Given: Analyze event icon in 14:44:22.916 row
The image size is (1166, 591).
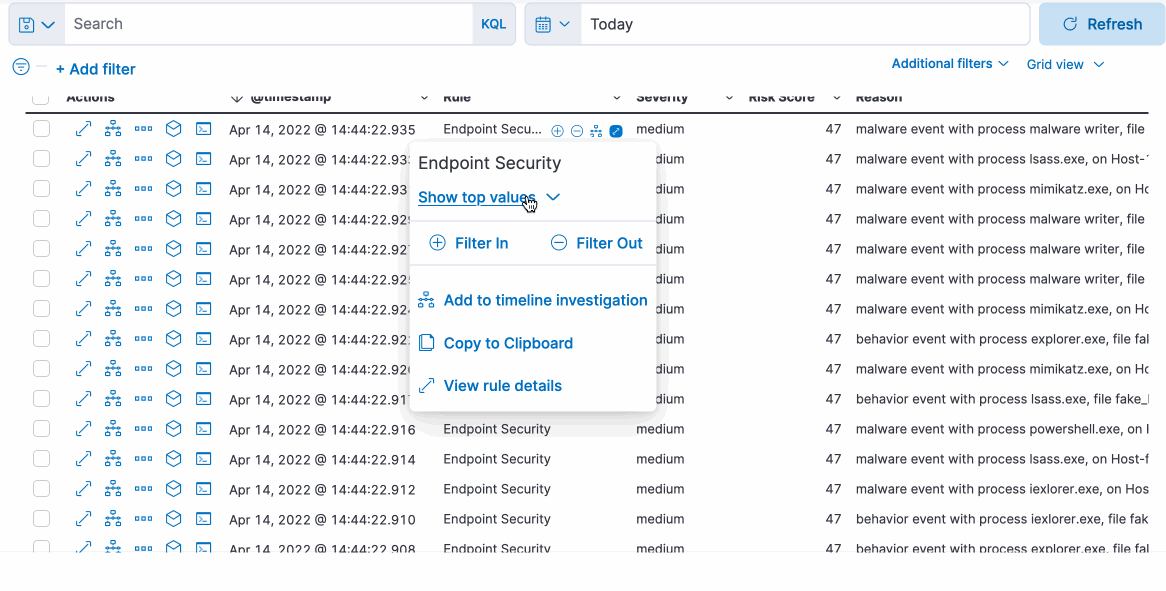Looking at the screenshot, I should click(113, 429).
